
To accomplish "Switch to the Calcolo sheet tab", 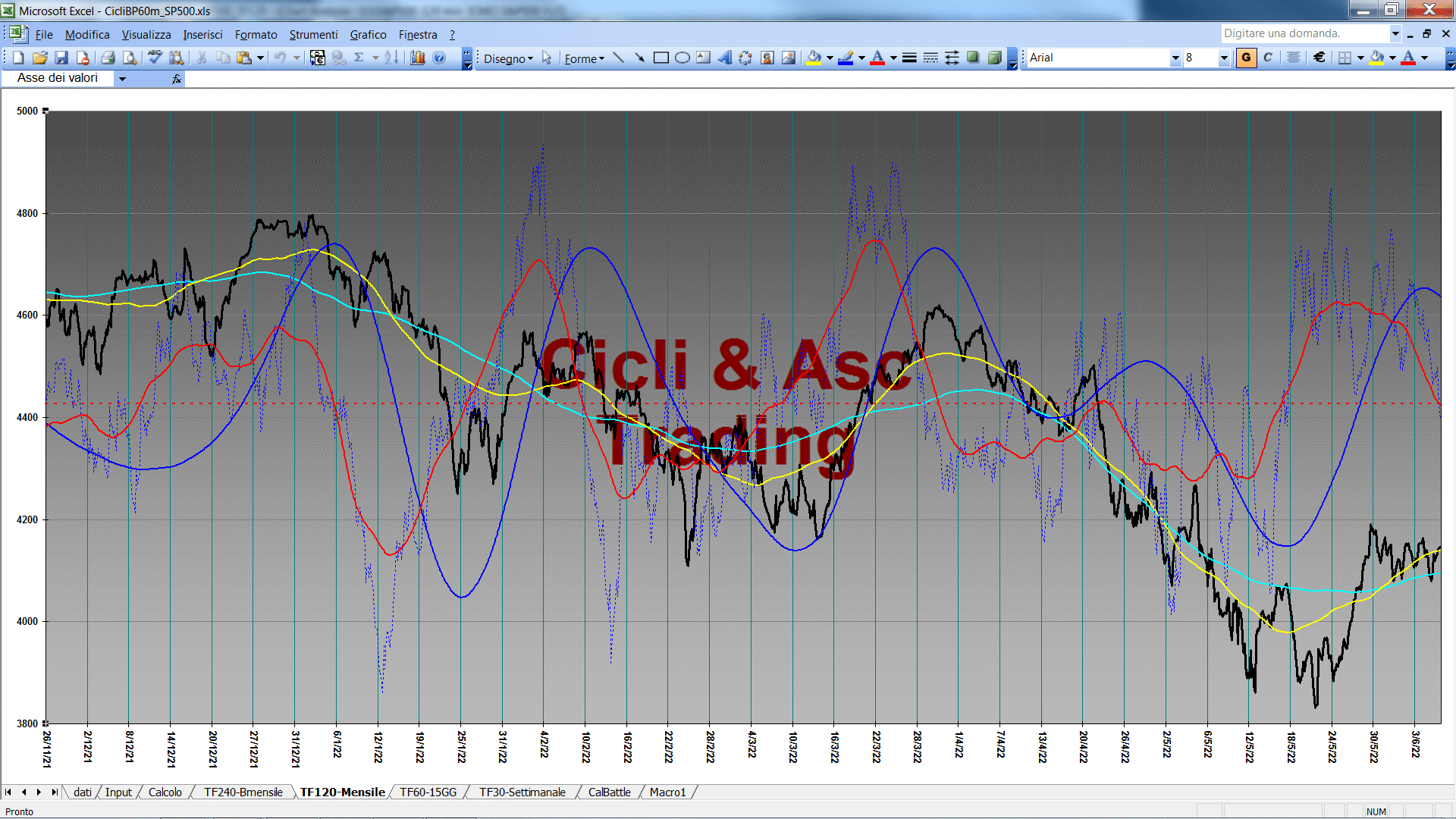I will pyautogui.click(x=165, y=792).
